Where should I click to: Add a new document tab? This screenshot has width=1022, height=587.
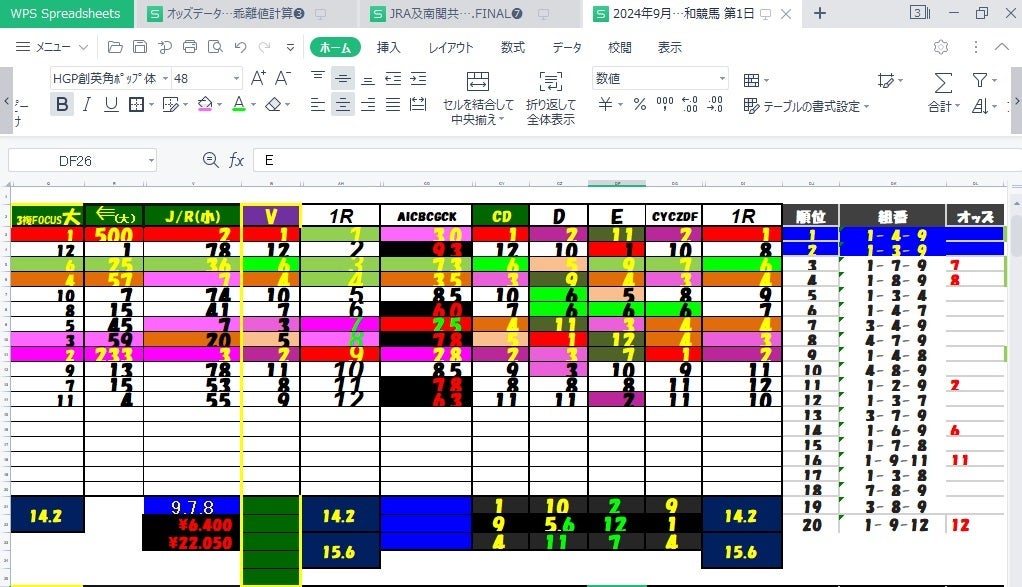[x=820, y=14]
